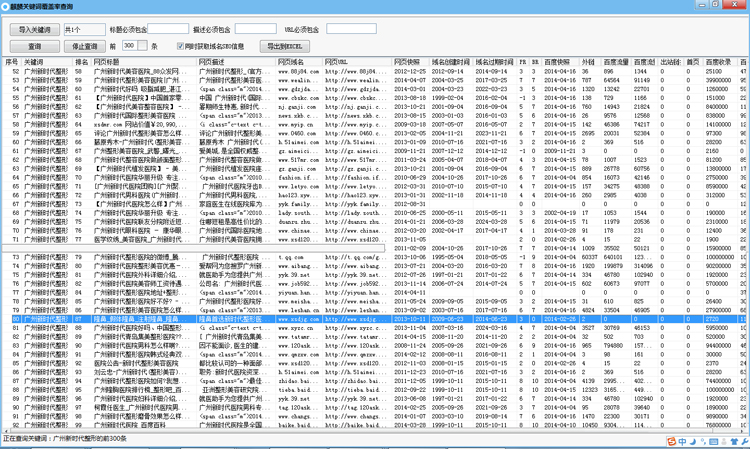This screenshot has height=449, width=750.
Task: Click domain cell nj.ganji.com
Action: click(x=297, y=107)
